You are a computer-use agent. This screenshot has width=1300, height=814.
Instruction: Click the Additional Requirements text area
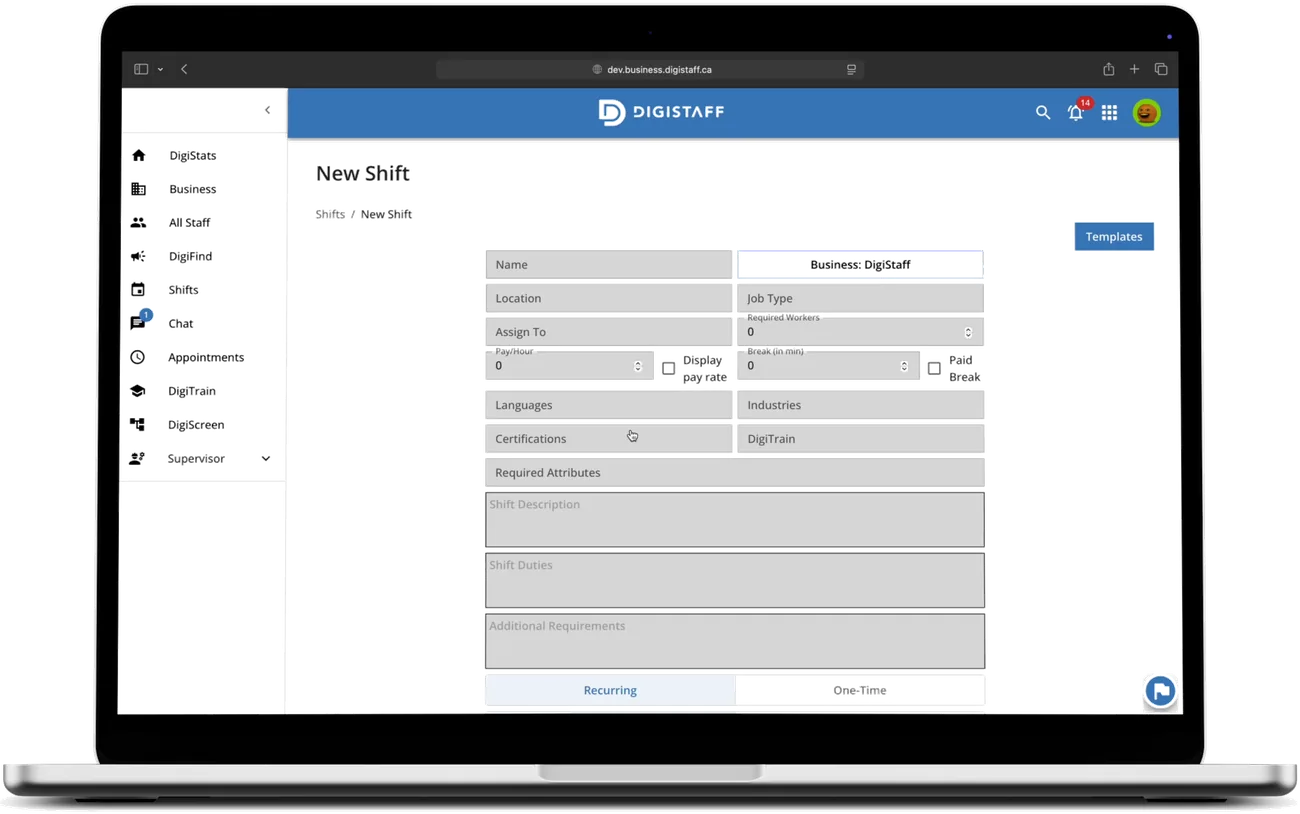coord(735,641)
